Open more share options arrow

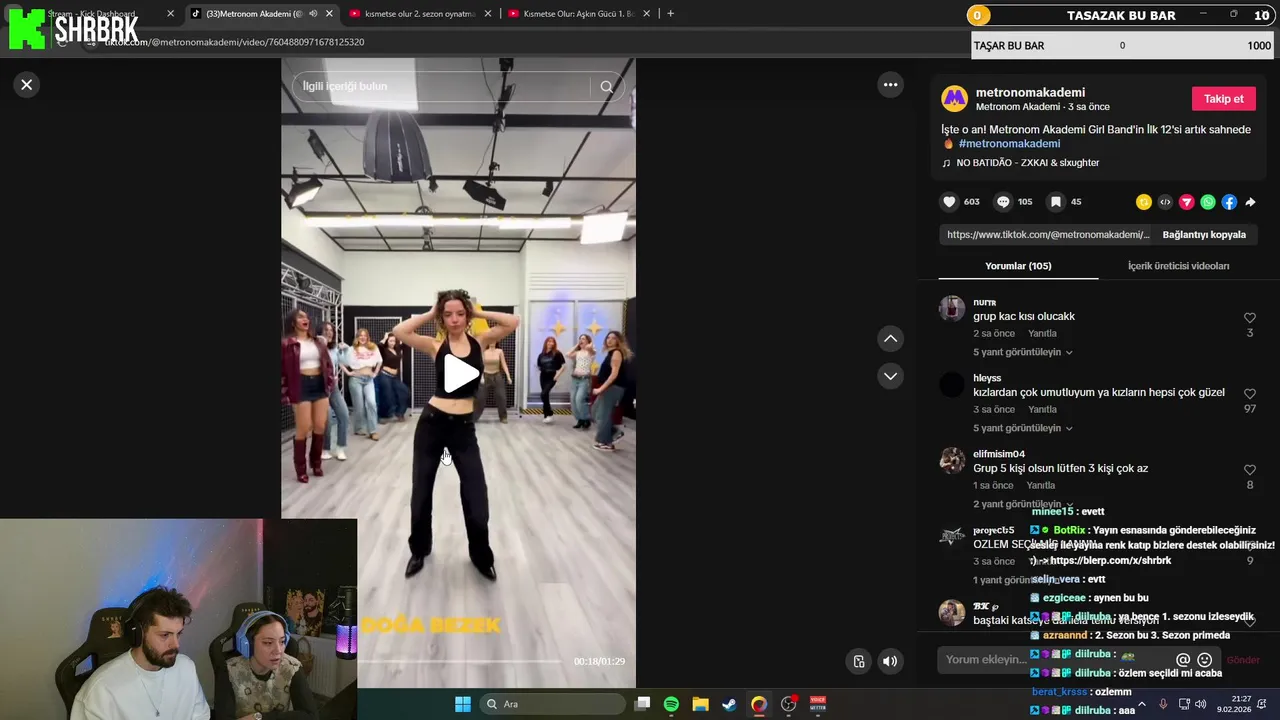(x=1250, y=202)
